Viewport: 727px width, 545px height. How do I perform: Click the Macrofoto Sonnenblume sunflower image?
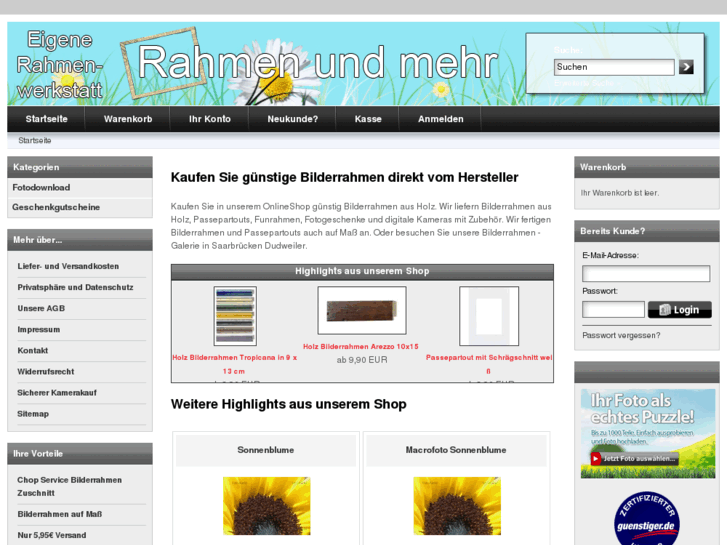pyautogui.click(x=457, y=506)
